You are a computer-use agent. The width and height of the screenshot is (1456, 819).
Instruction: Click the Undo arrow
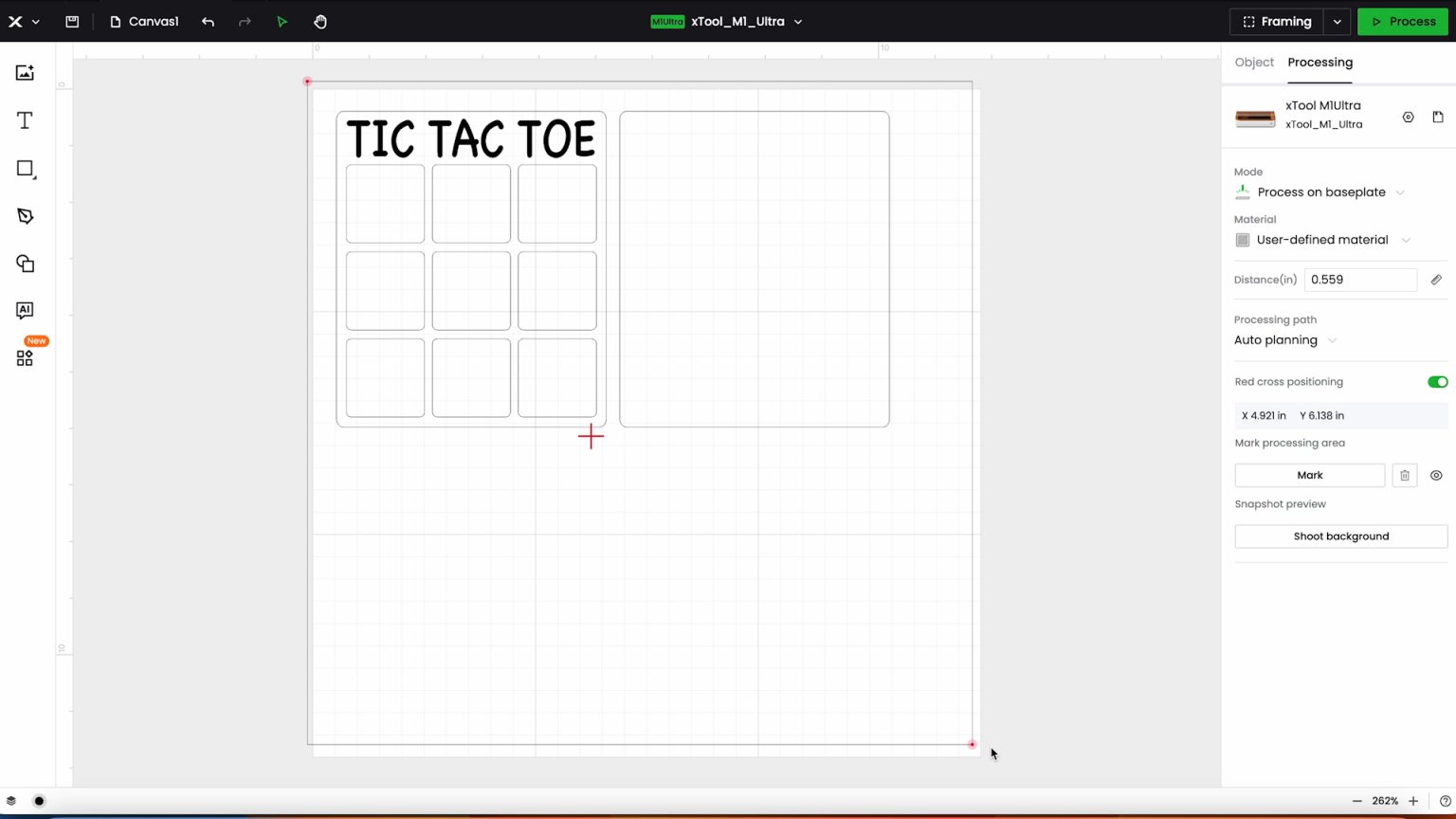(x=208, y=21)
